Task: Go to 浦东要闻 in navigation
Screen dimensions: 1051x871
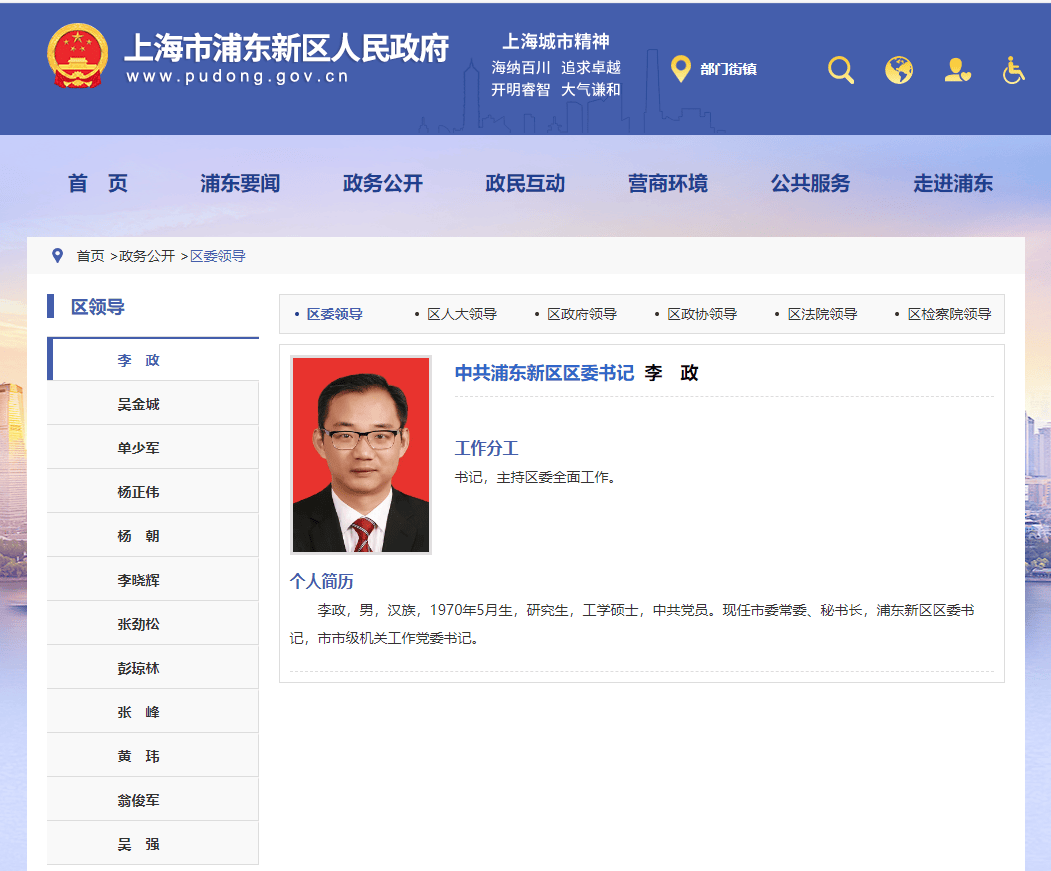Action: [x=240, y=184]
